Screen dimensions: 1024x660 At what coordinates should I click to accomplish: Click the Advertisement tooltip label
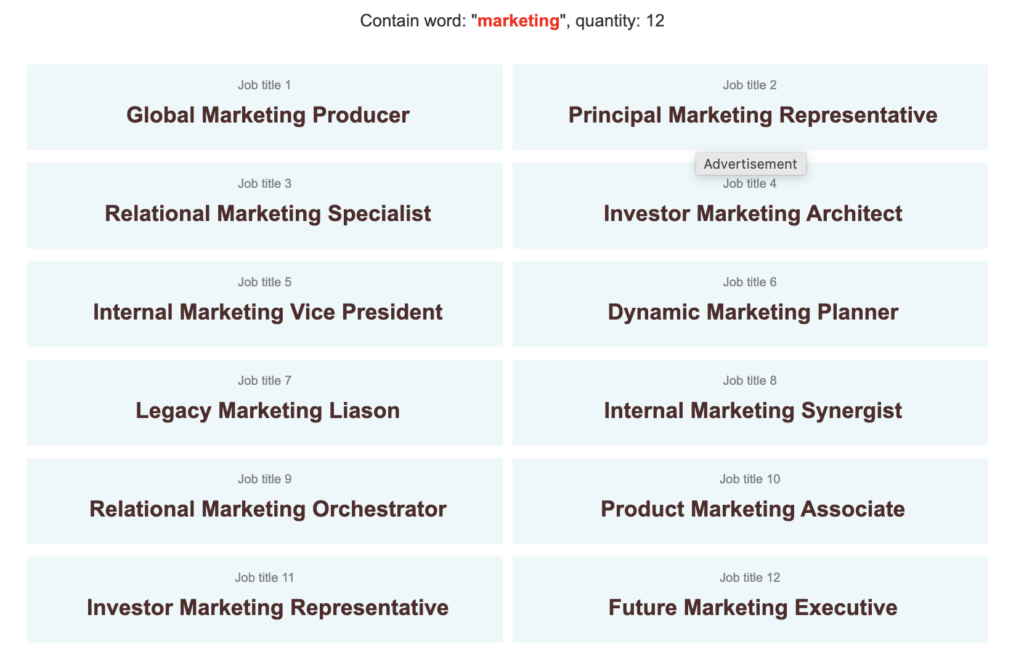click(x=750, y=164)
